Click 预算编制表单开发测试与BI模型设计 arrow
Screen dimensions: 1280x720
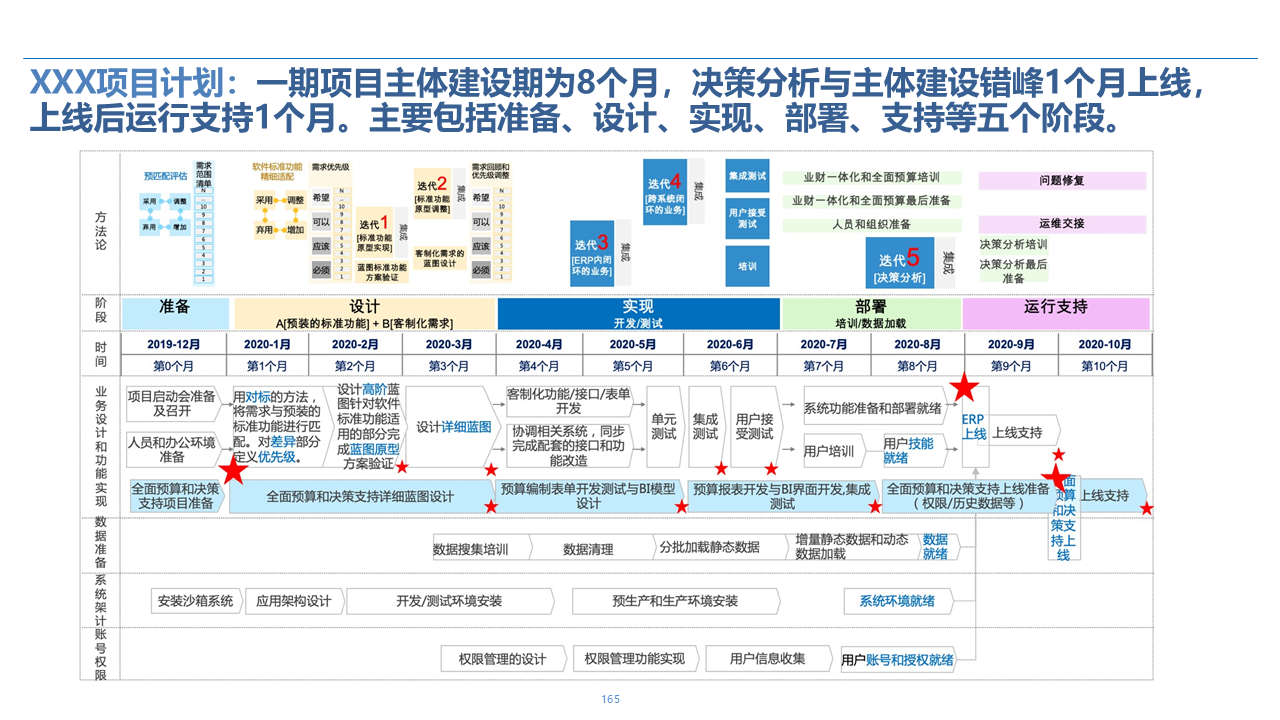(589, 496)
